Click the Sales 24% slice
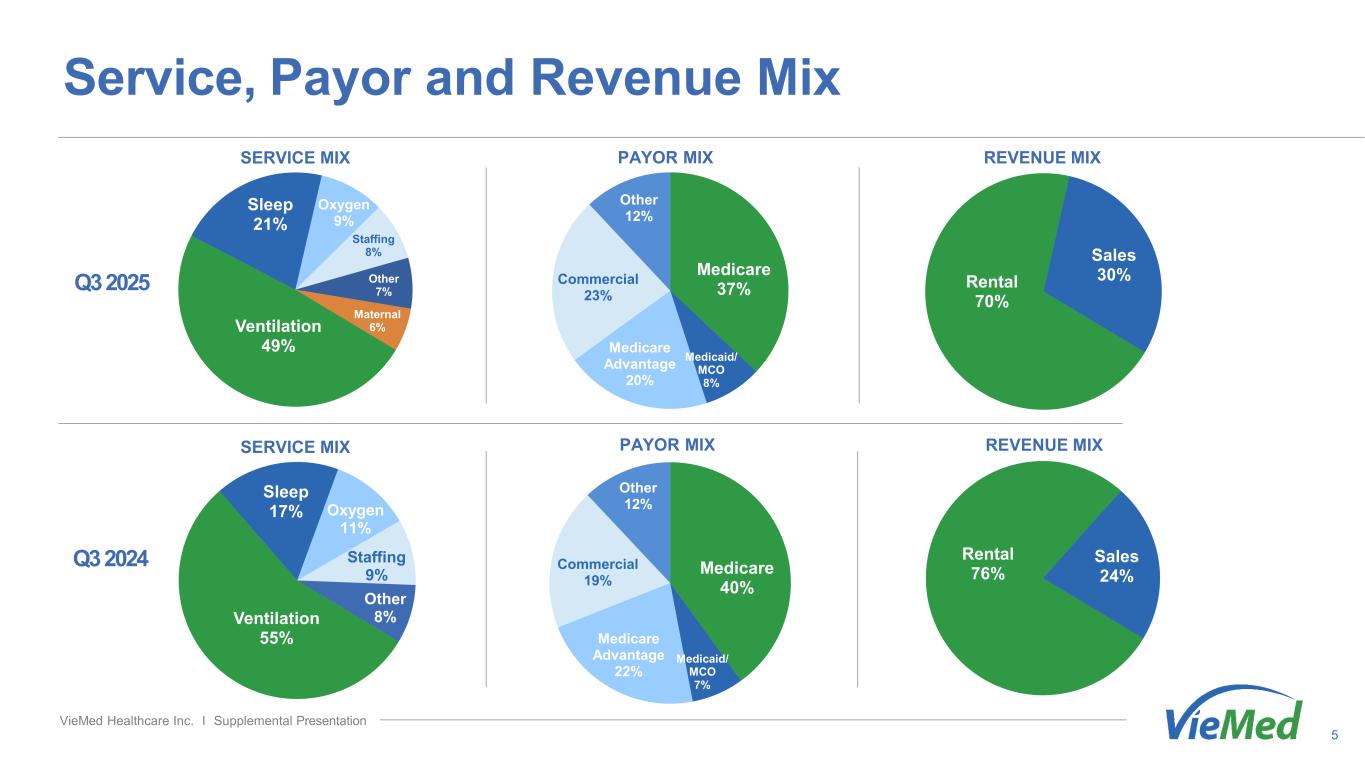1365x768 pixels. [x=1116, y=566]
